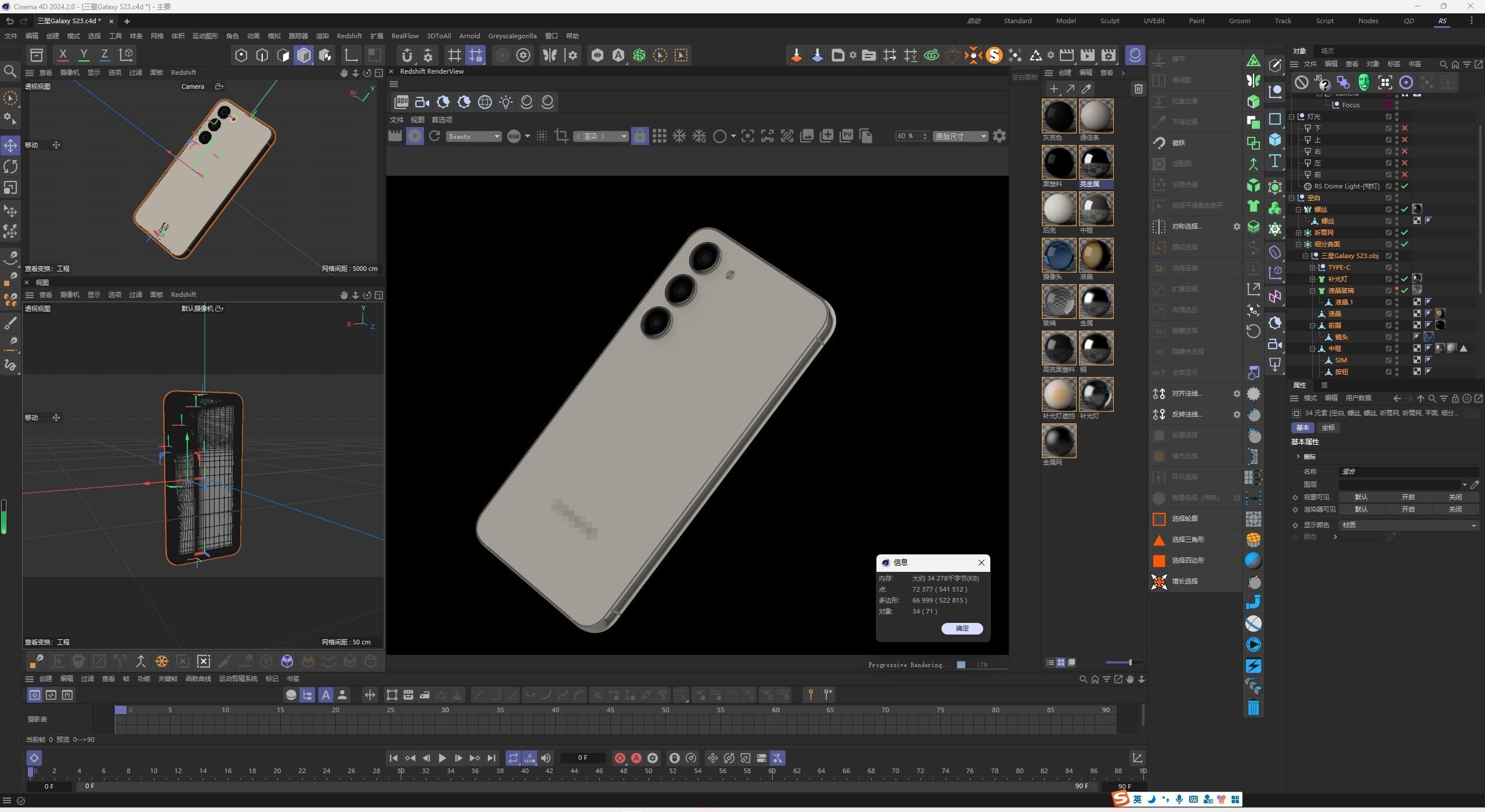Enable the 下 light red X
The image size is (1485, 812).
coord(1404,128)
